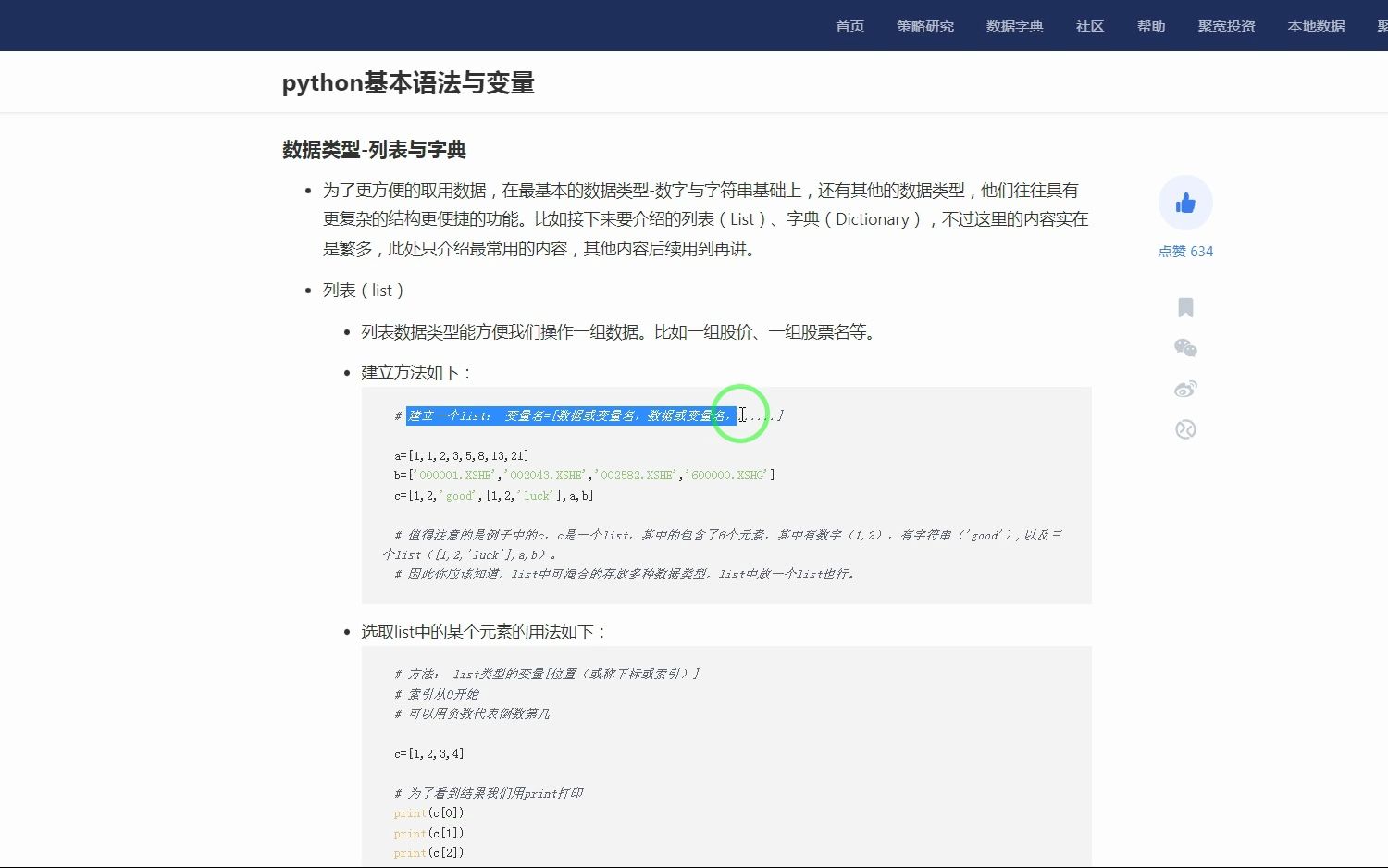Click the comment 为了看到结果我们用print打印
This screenshot has height=868, width=1388.
[x=489, y=794]
